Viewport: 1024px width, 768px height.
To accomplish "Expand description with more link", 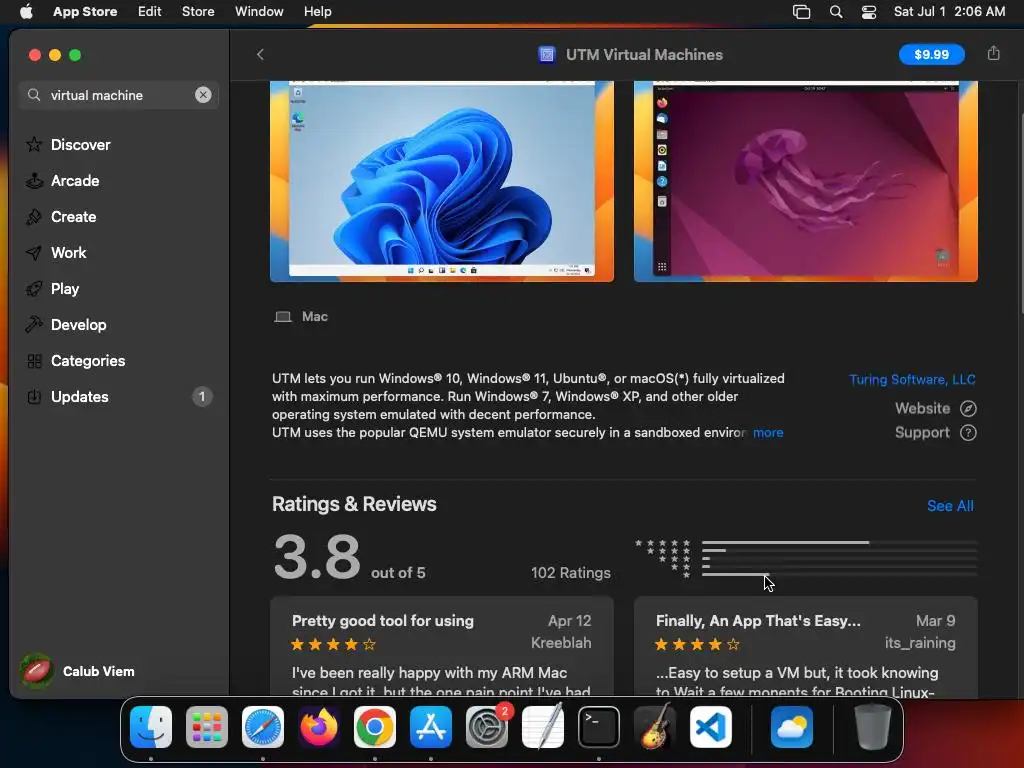I will (x=768, y=433).
